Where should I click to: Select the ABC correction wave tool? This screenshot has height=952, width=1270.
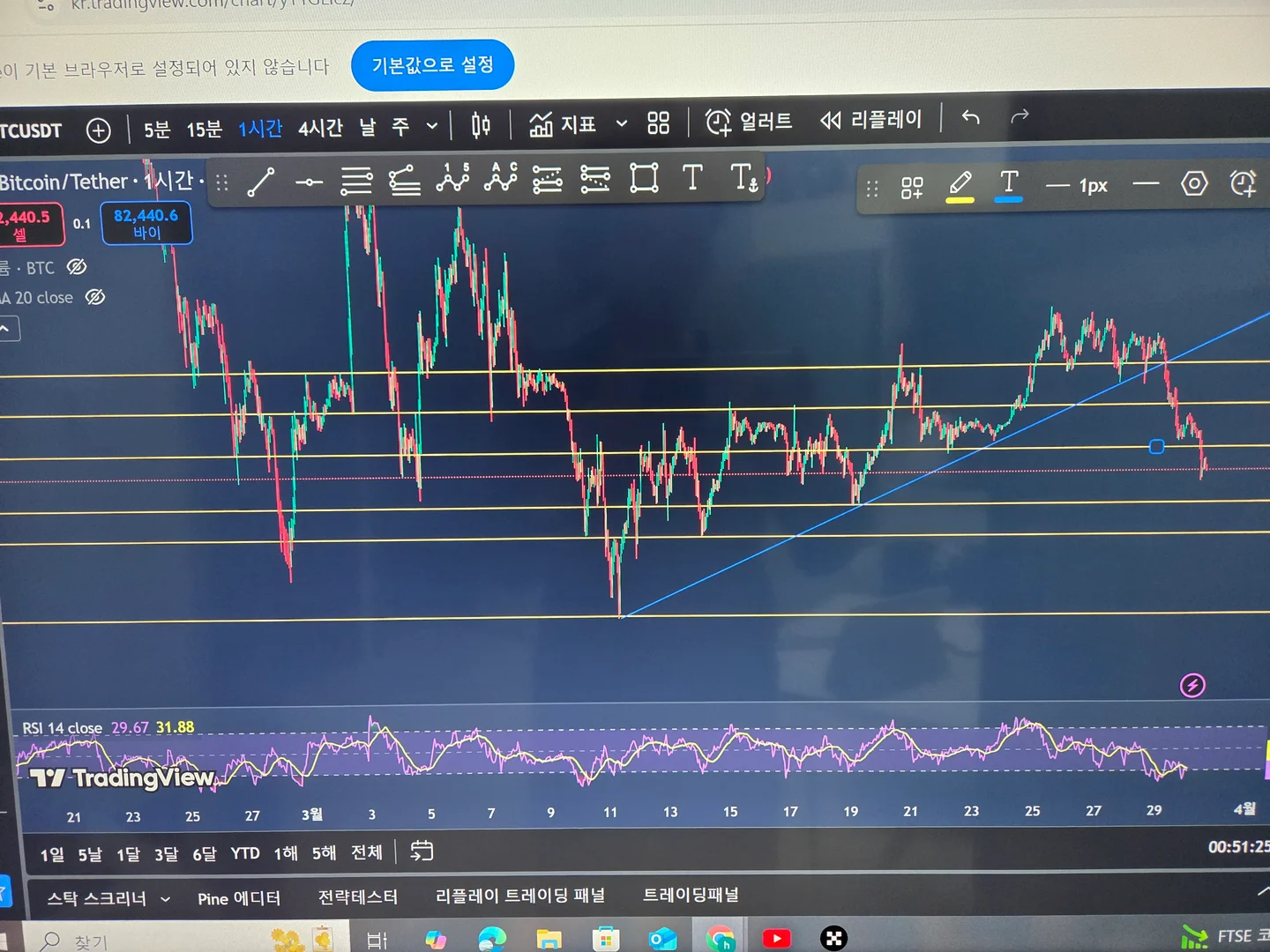[500, 178]
